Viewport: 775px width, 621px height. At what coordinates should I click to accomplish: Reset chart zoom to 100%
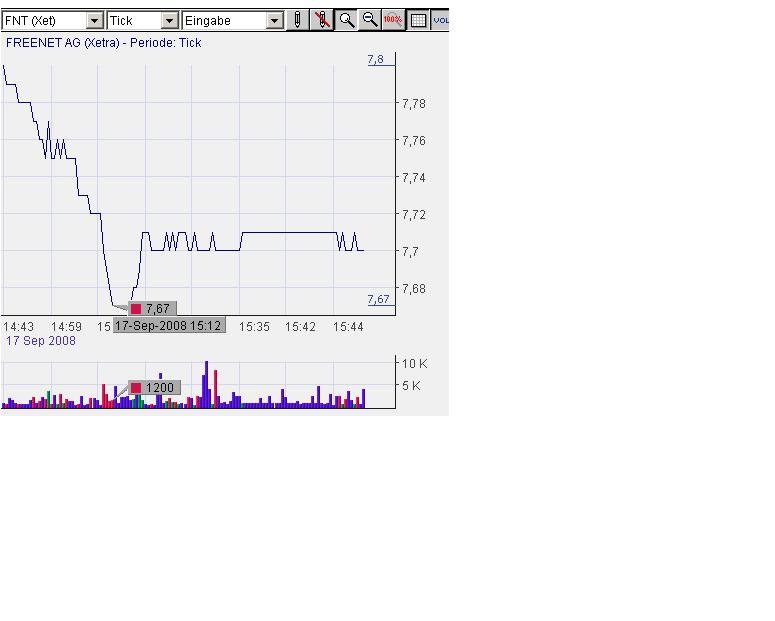tap(393, 20)
